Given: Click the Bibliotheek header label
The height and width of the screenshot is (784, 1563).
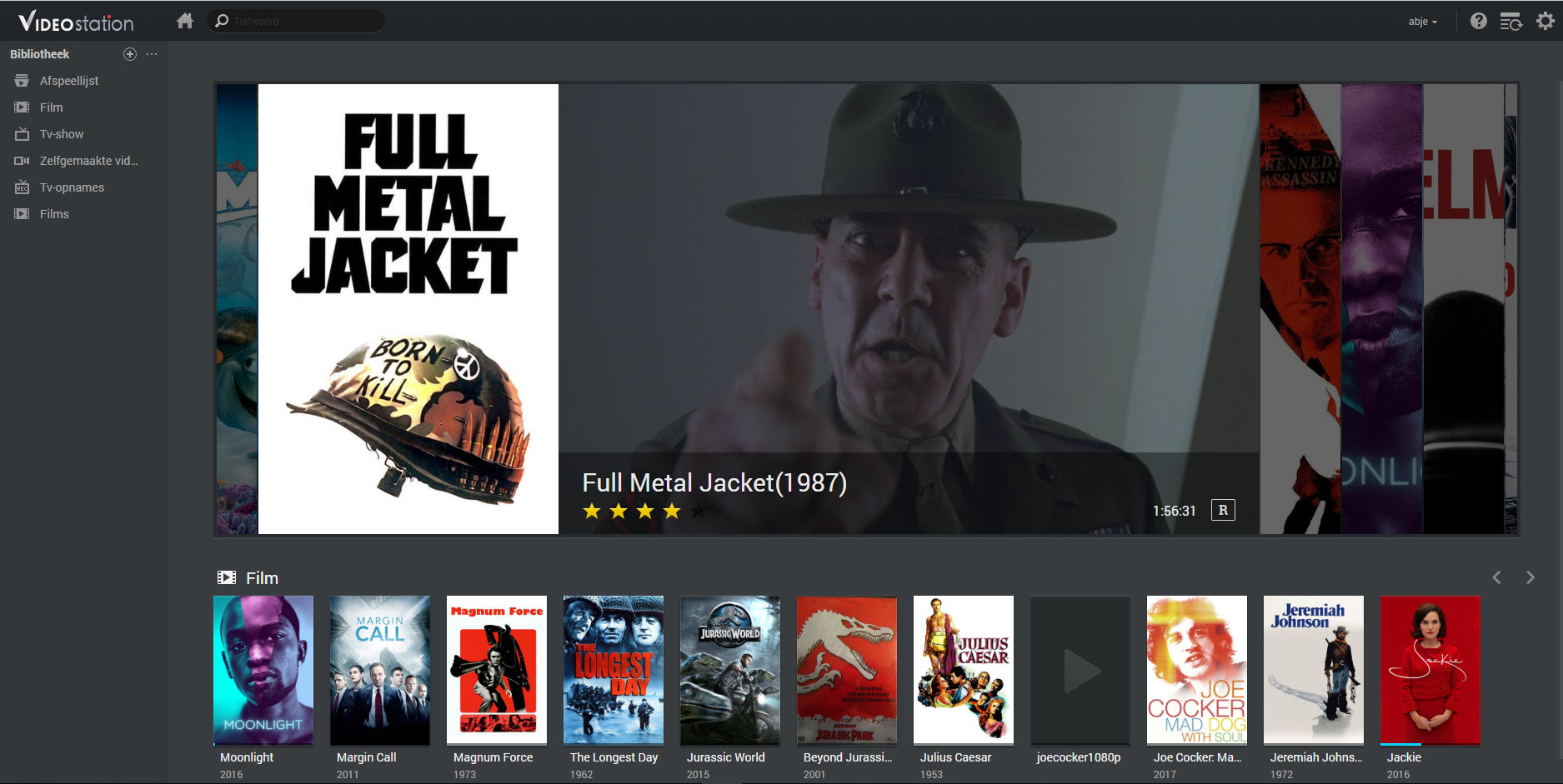Looking at the screenshot, I should pos(39,54).
